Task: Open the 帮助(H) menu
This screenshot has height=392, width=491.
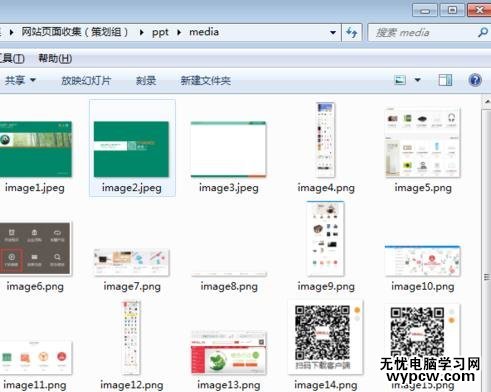Action: (x=55, y=58)
